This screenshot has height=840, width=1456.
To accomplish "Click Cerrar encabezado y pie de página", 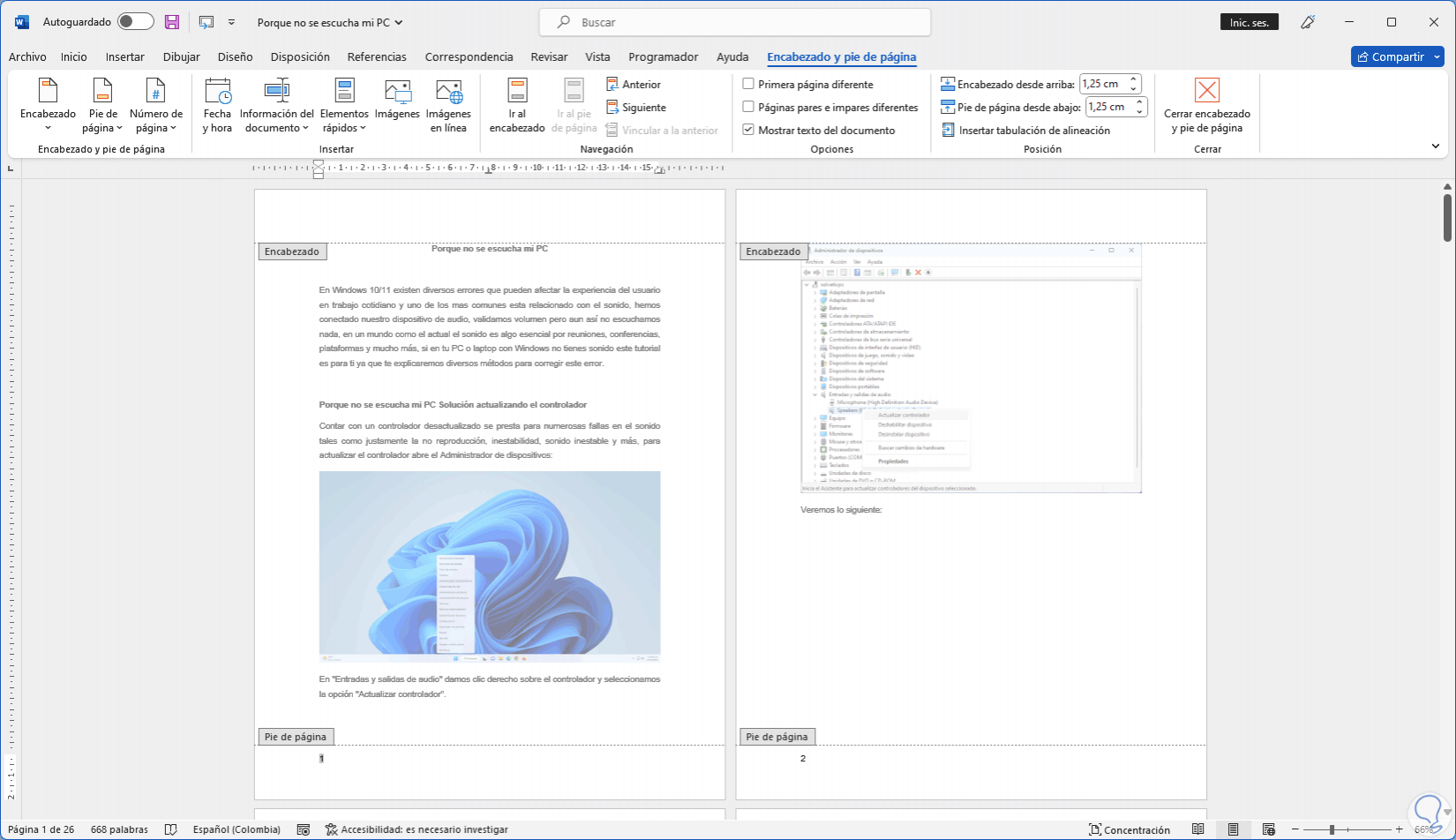I will coord(1207,105).
